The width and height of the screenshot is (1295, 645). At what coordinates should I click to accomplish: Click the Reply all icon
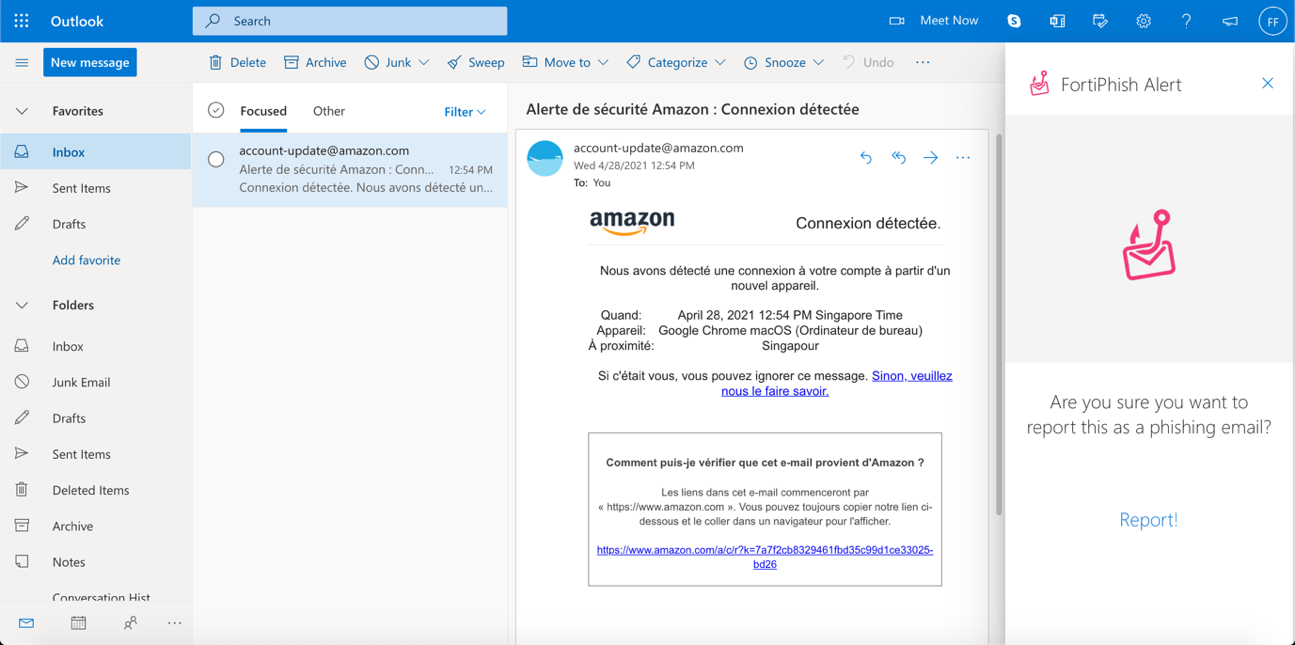[x=898, y=158]
